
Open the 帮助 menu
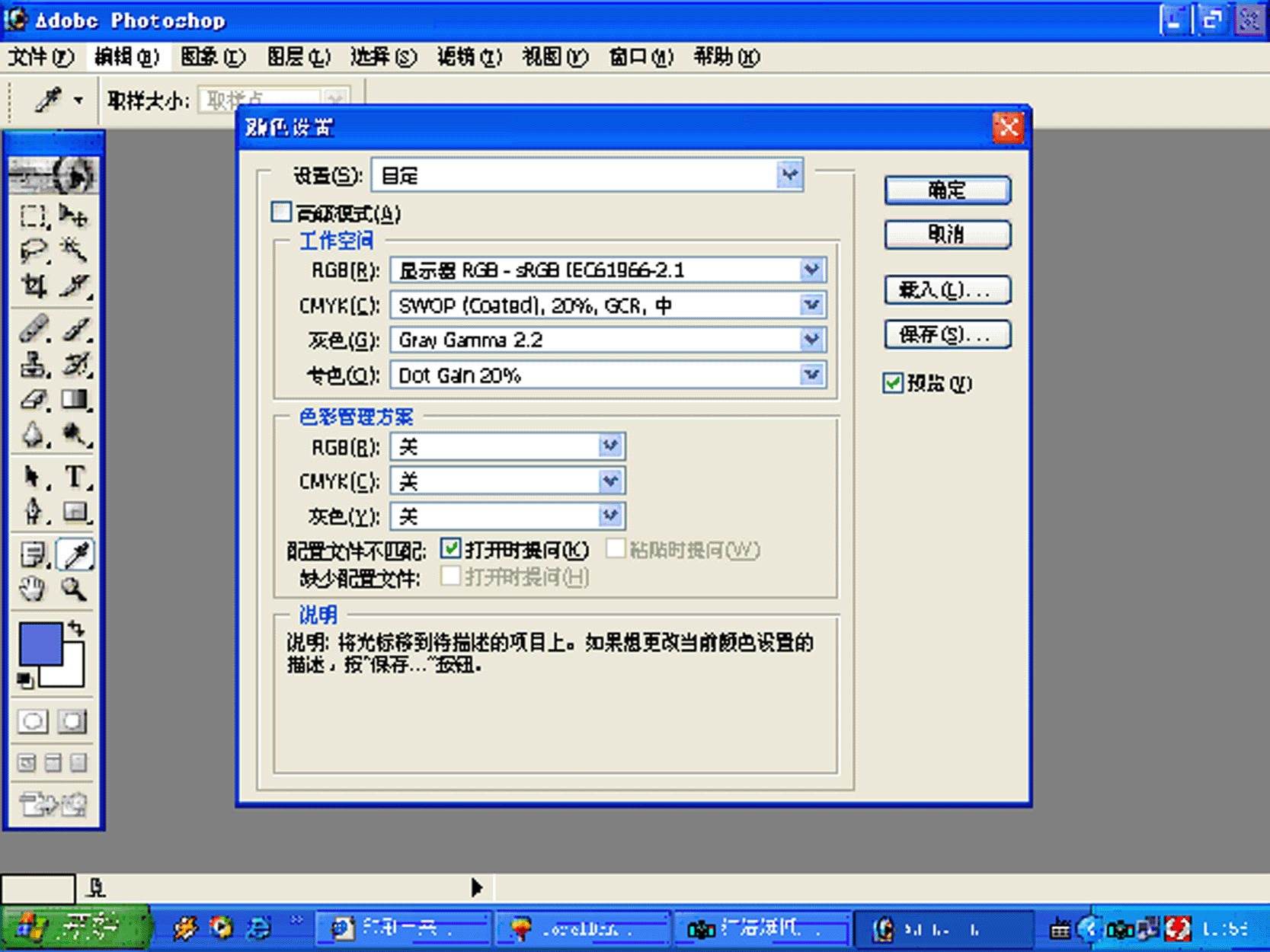[726, 57]
